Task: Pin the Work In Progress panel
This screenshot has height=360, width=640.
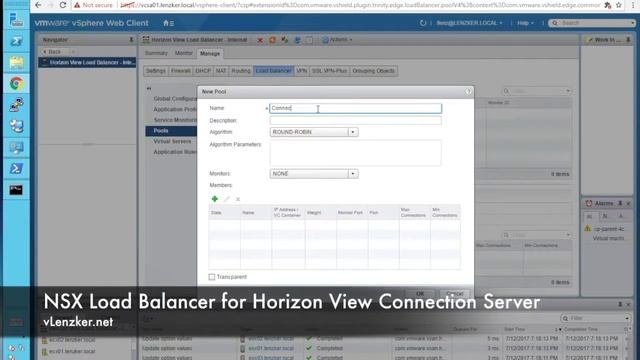Action: pos(628,40)
